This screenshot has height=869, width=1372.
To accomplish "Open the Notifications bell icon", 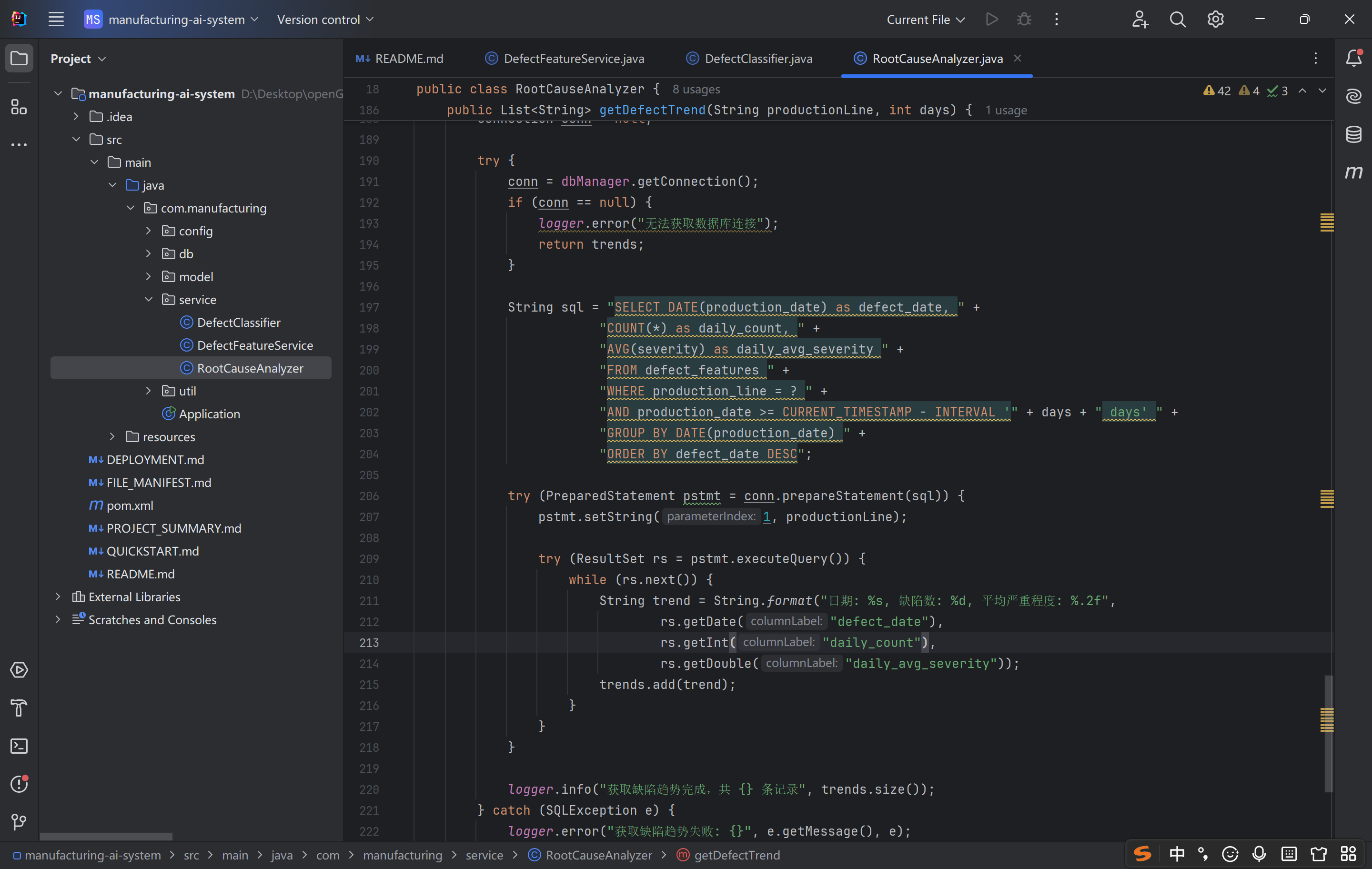I will (x=1353, y=58).
